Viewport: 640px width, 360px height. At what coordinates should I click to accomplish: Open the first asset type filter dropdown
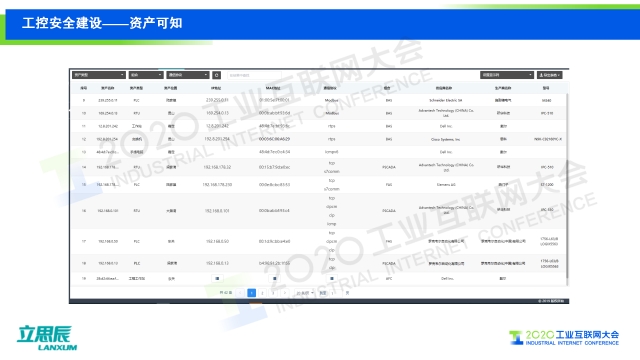click(99, 75)
